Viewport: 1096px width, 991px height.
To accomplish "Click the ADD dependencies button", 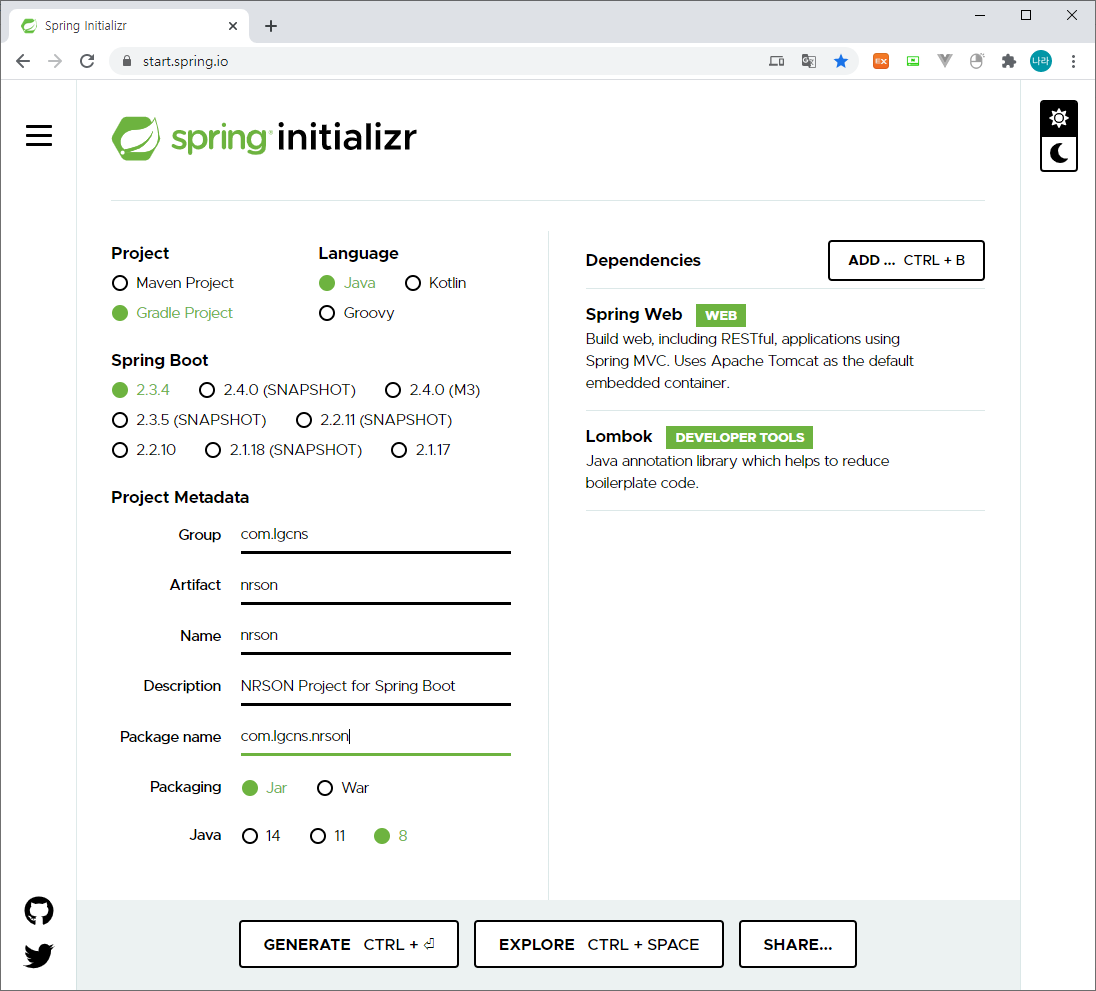I will pyautogui.click(x=906, y=261).
